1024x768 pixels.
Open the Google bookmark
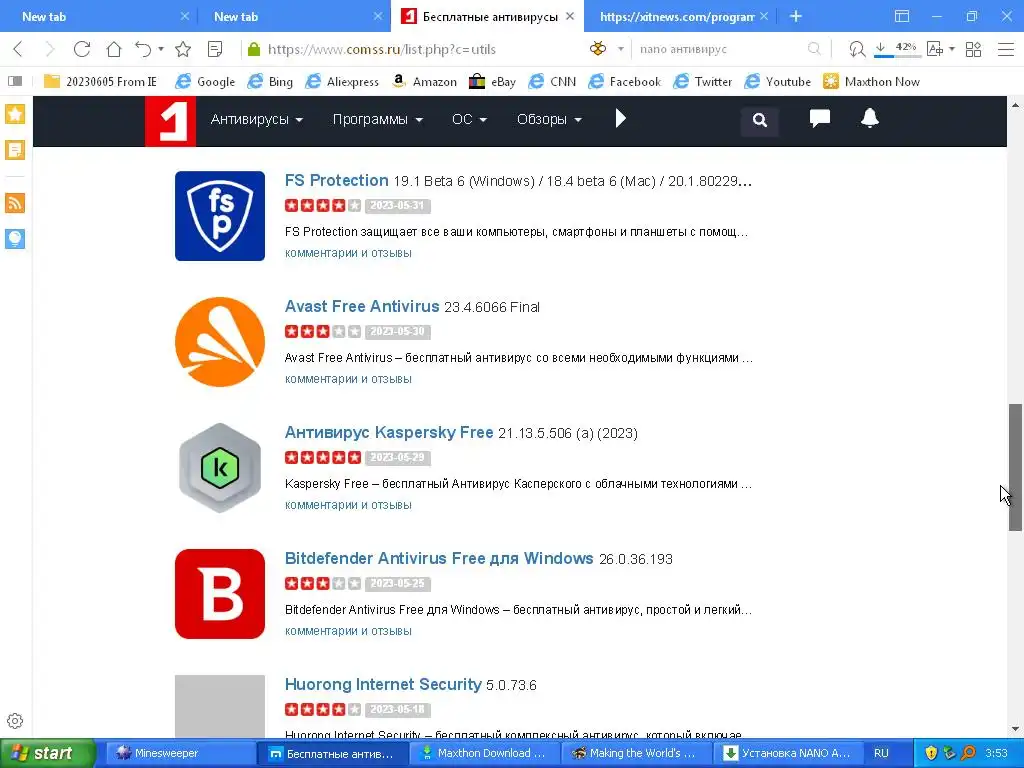tap(205, 81)
